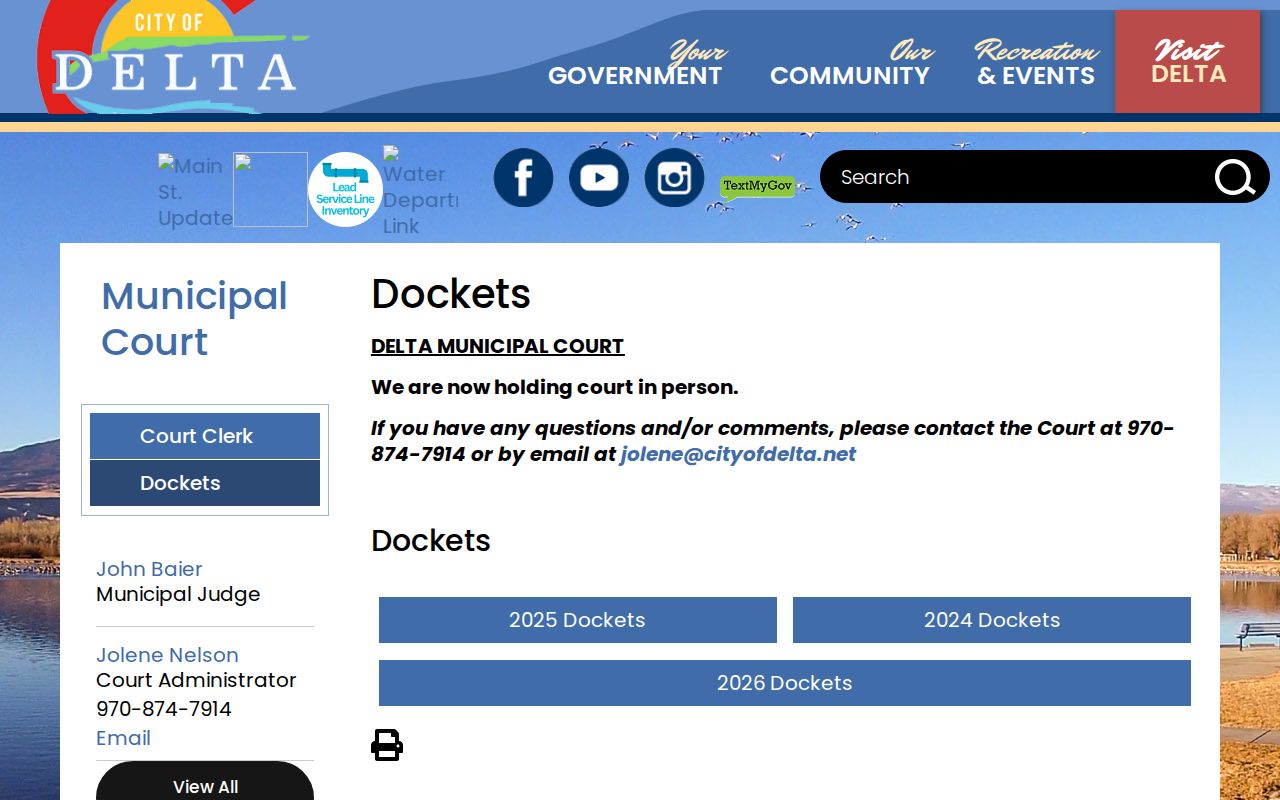The height and width of the screenshot is (800, 1280).
Task: Open the Visit Delta menu
Action: pos(1188,62)
